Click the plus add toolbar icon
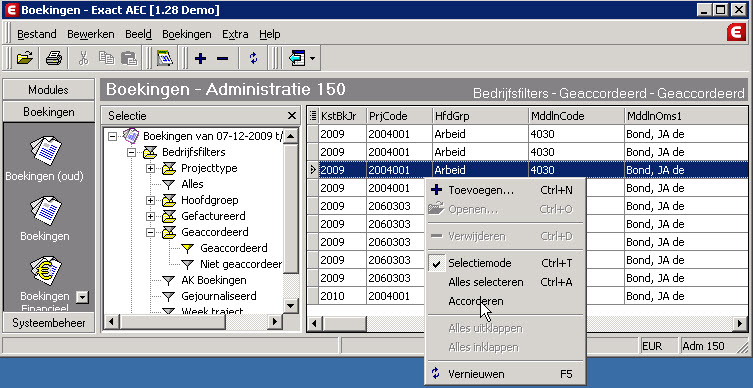 pyautogui.click(x=200, y=59)
